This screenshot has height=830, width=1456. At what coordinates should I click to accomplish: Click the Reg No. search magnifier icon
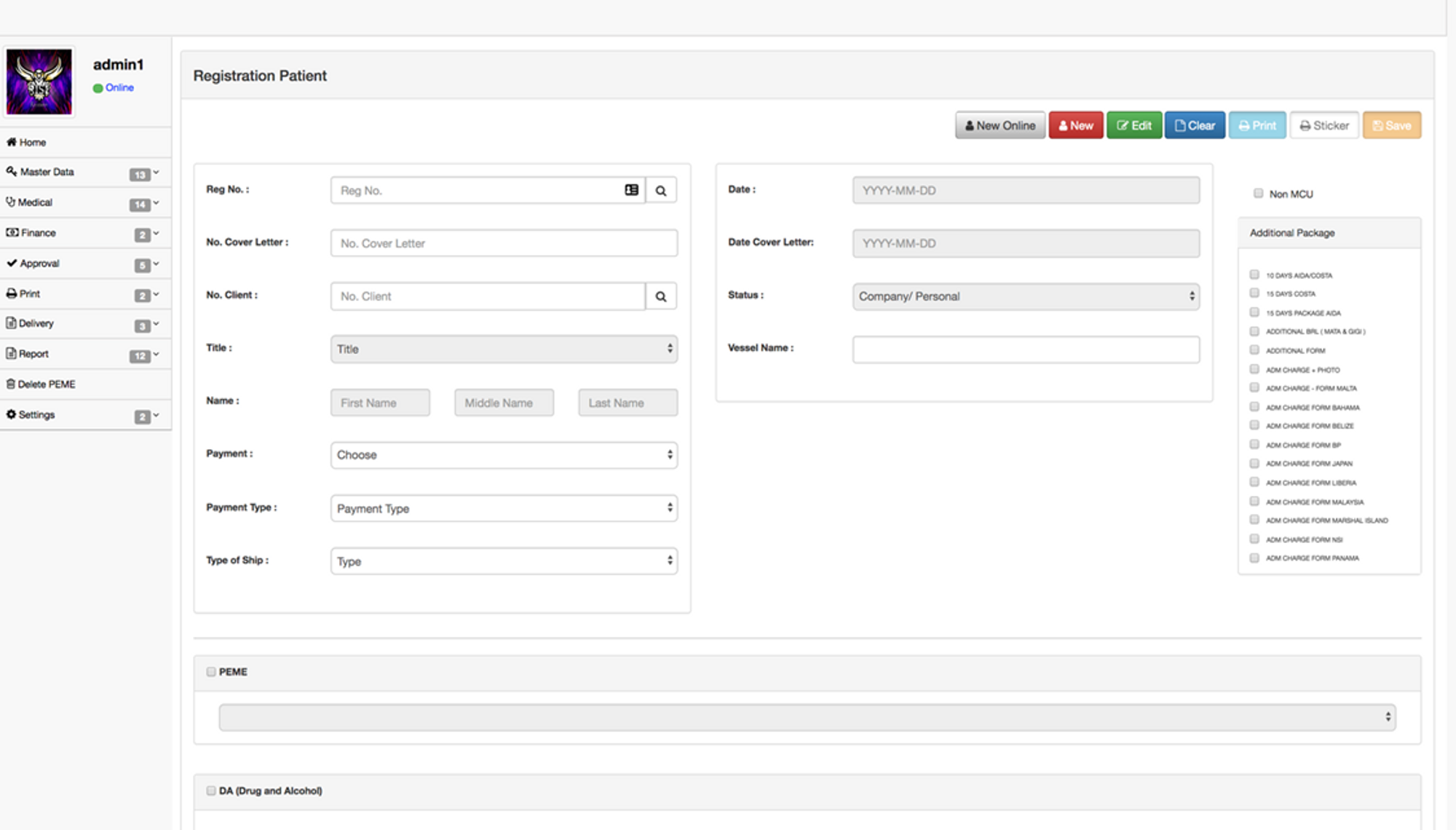pyautogui.click(x=660, y=191)
